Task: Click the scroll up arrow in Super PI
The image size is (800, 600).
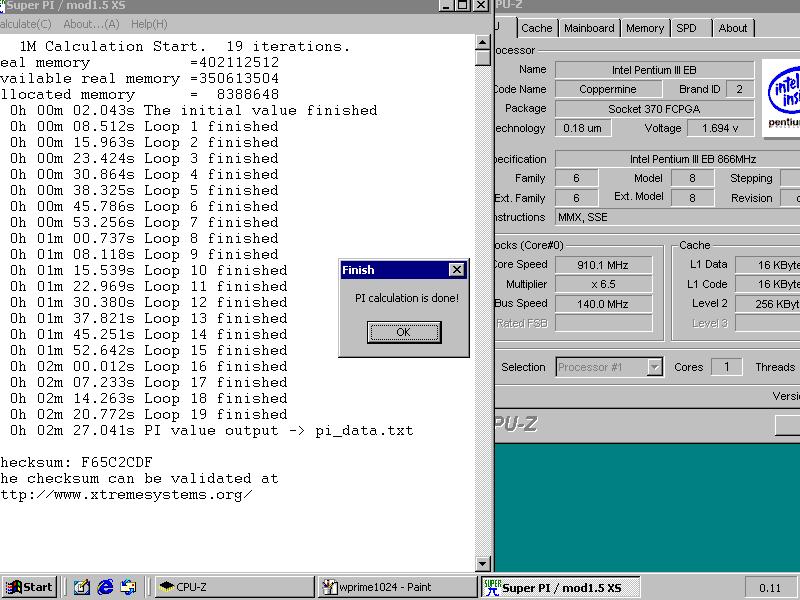Action: (483, 42)
